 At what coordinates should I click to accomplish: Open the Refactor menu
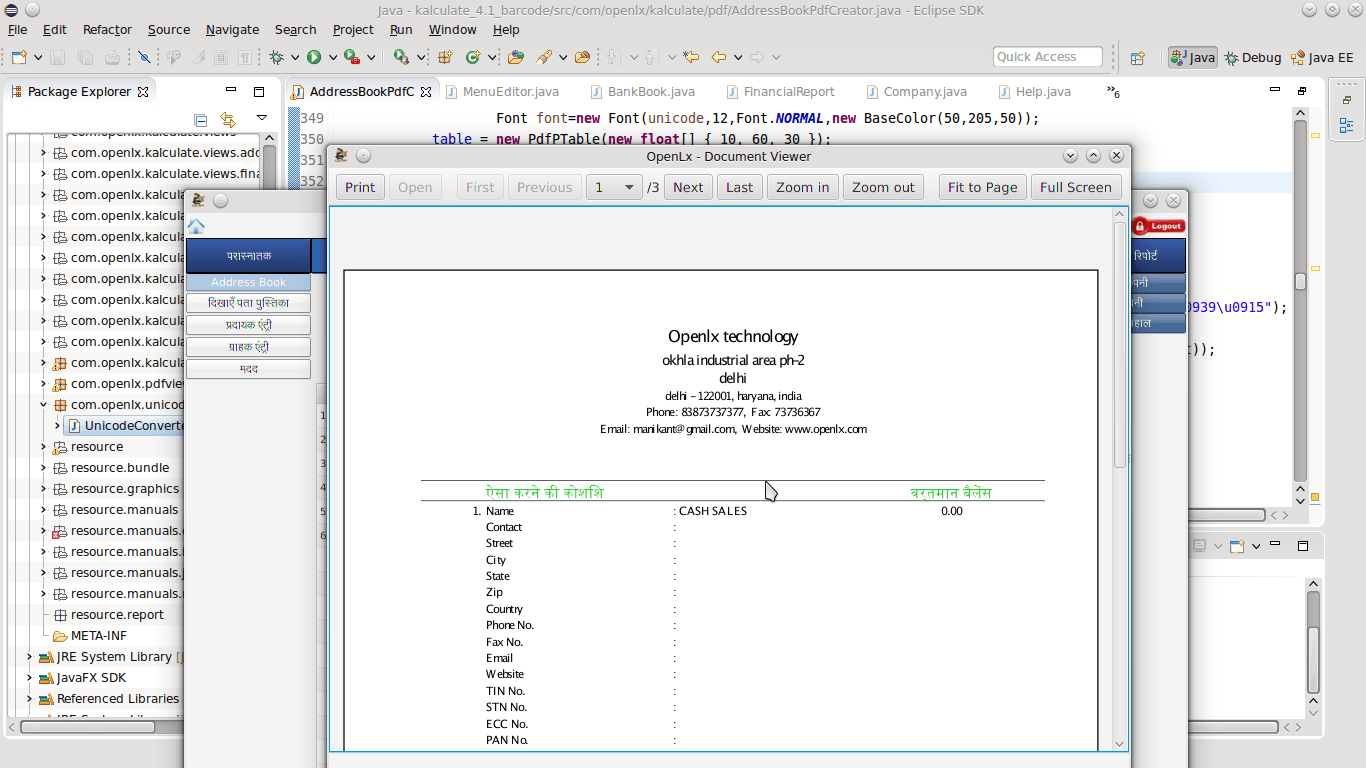pos(107,30)
